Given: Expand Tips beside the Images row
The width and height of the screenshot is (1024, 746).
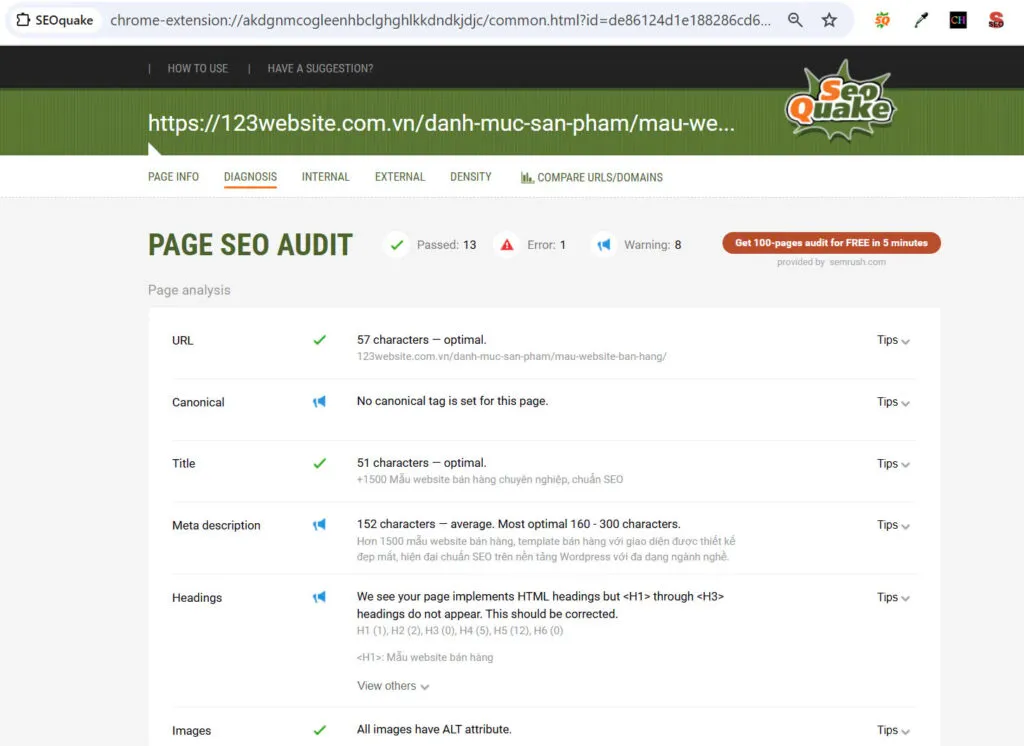Looking at the screenshot, I should pyautogui.click(x=889, y=730).
